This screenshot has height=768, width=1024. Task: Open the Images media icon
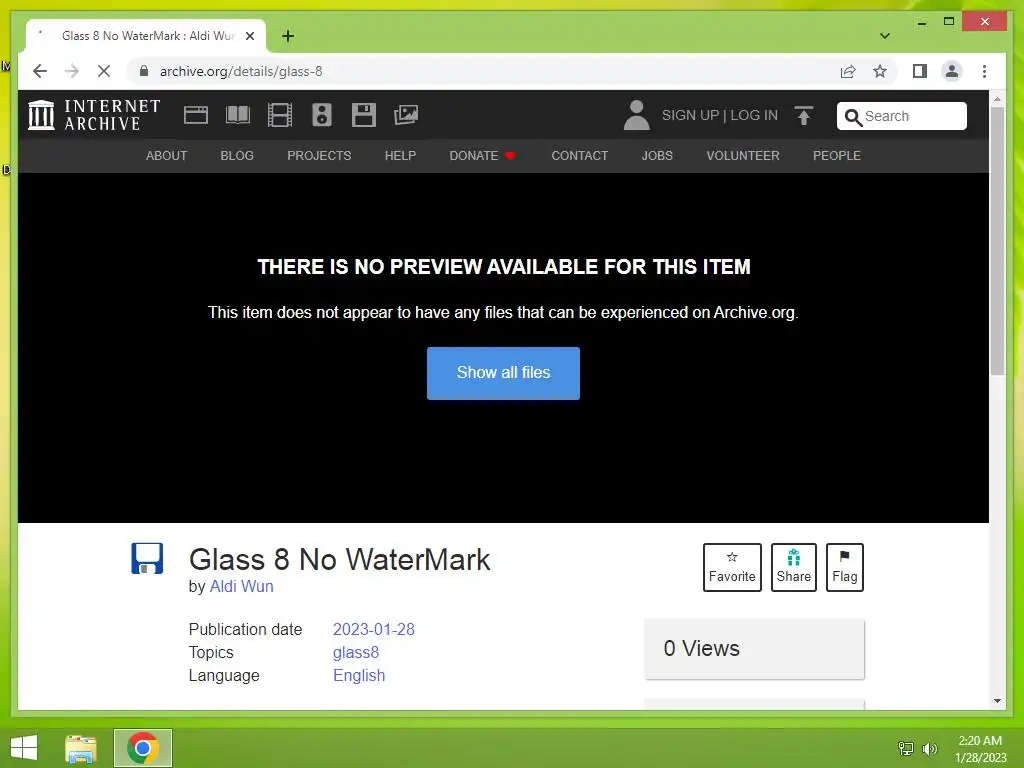click(406, 115)
